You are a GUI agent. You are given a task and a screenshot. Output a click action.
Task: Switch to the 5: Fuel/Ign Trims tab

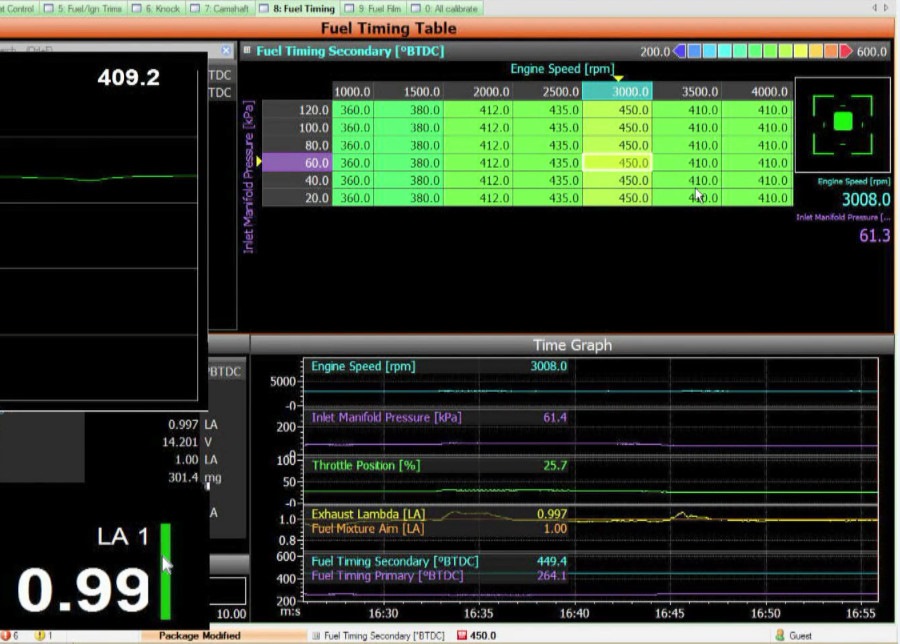click(x=83, y=8)
